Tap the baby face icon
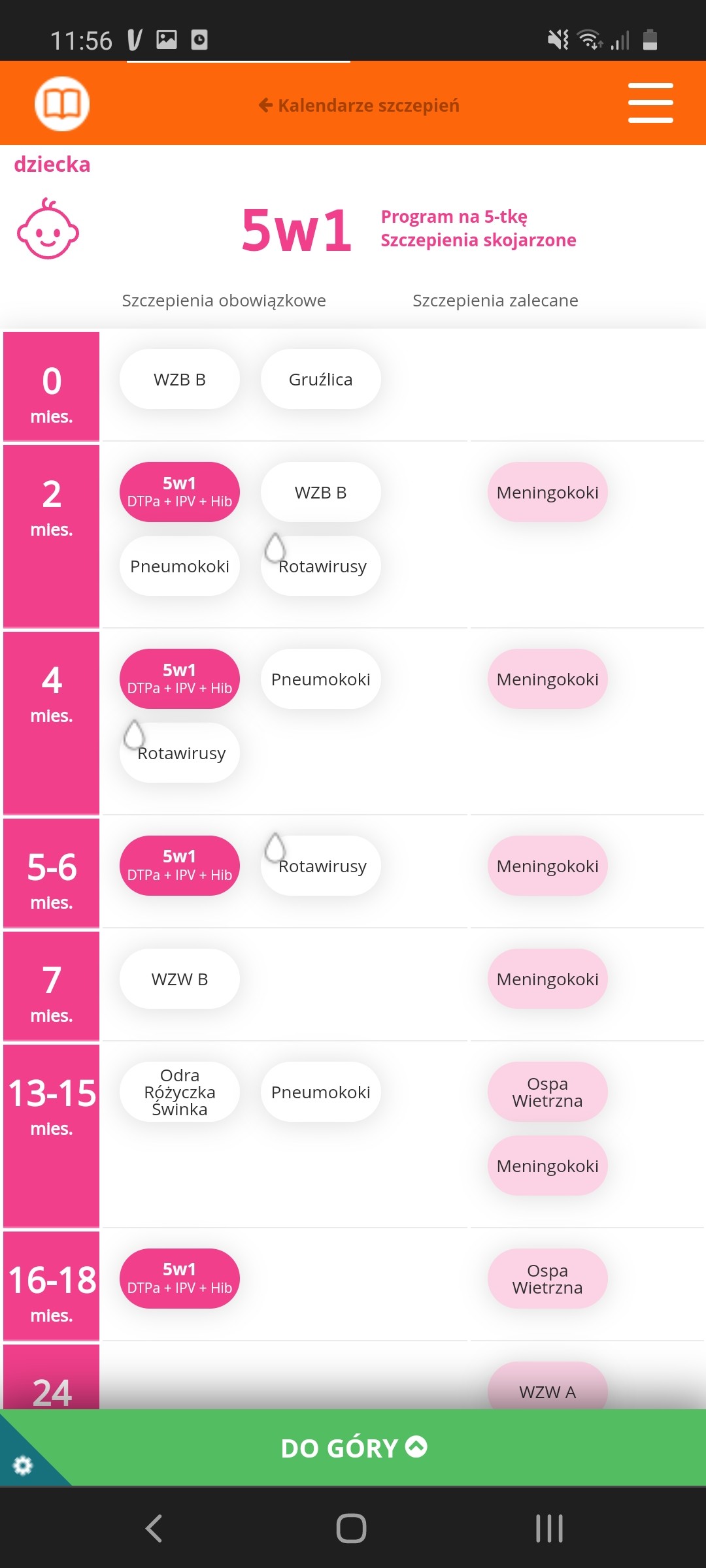This screenshot has width=706, height=1568. pos(48,229)
